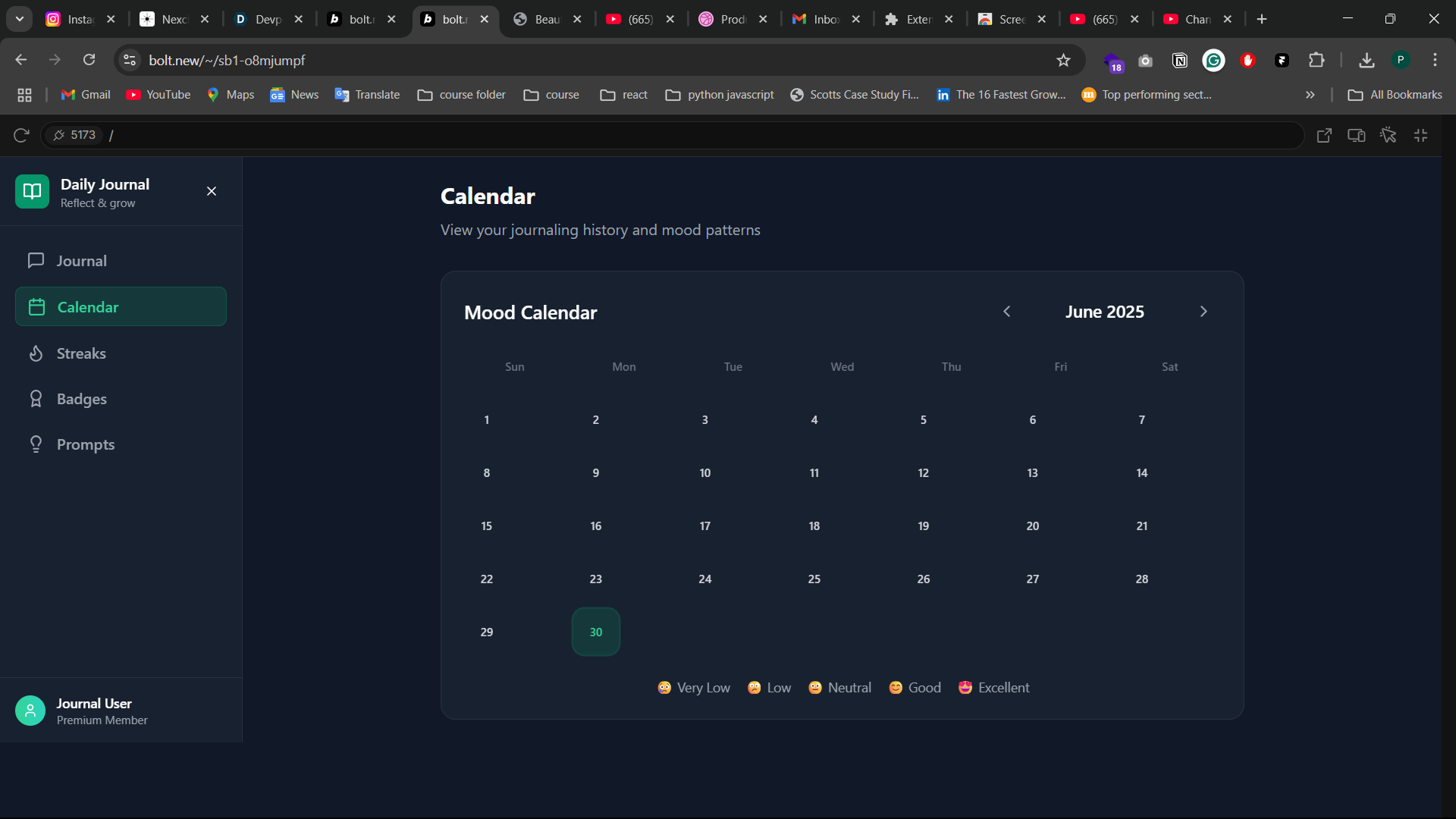
Task: Click the Prompts lightbulb icon
Action: 36,444
